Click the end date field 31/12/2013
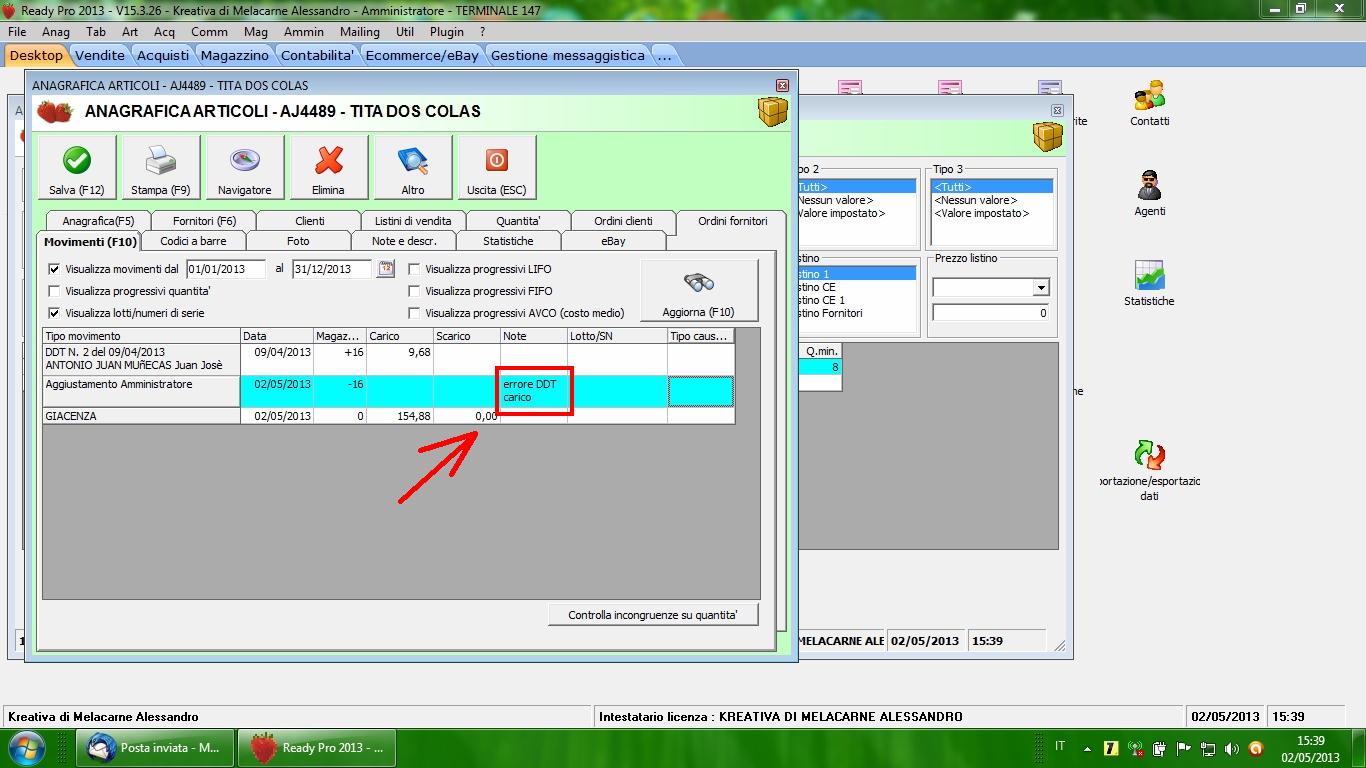 tap(332, 269)
